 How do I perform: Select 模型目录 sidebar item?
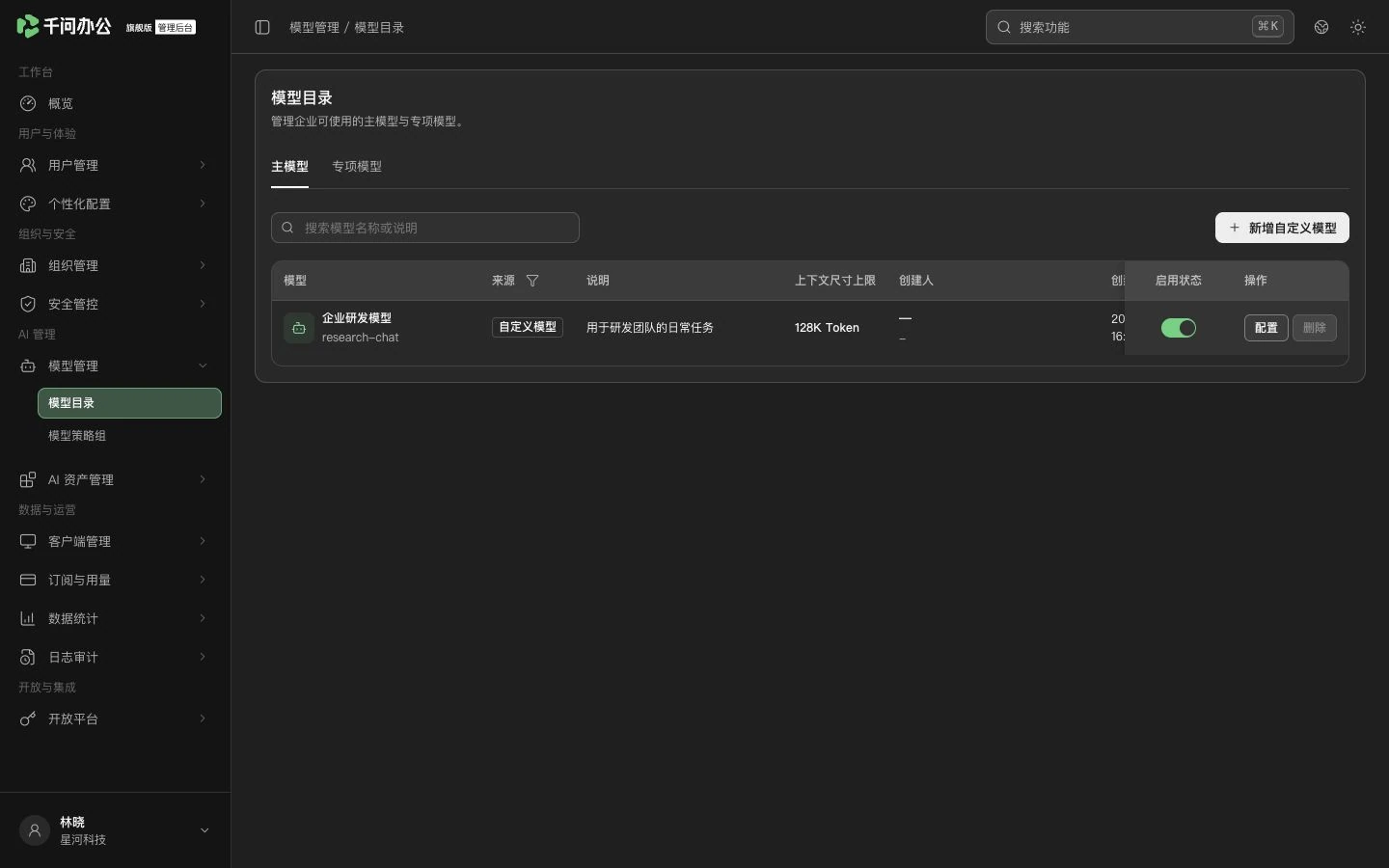129,403
